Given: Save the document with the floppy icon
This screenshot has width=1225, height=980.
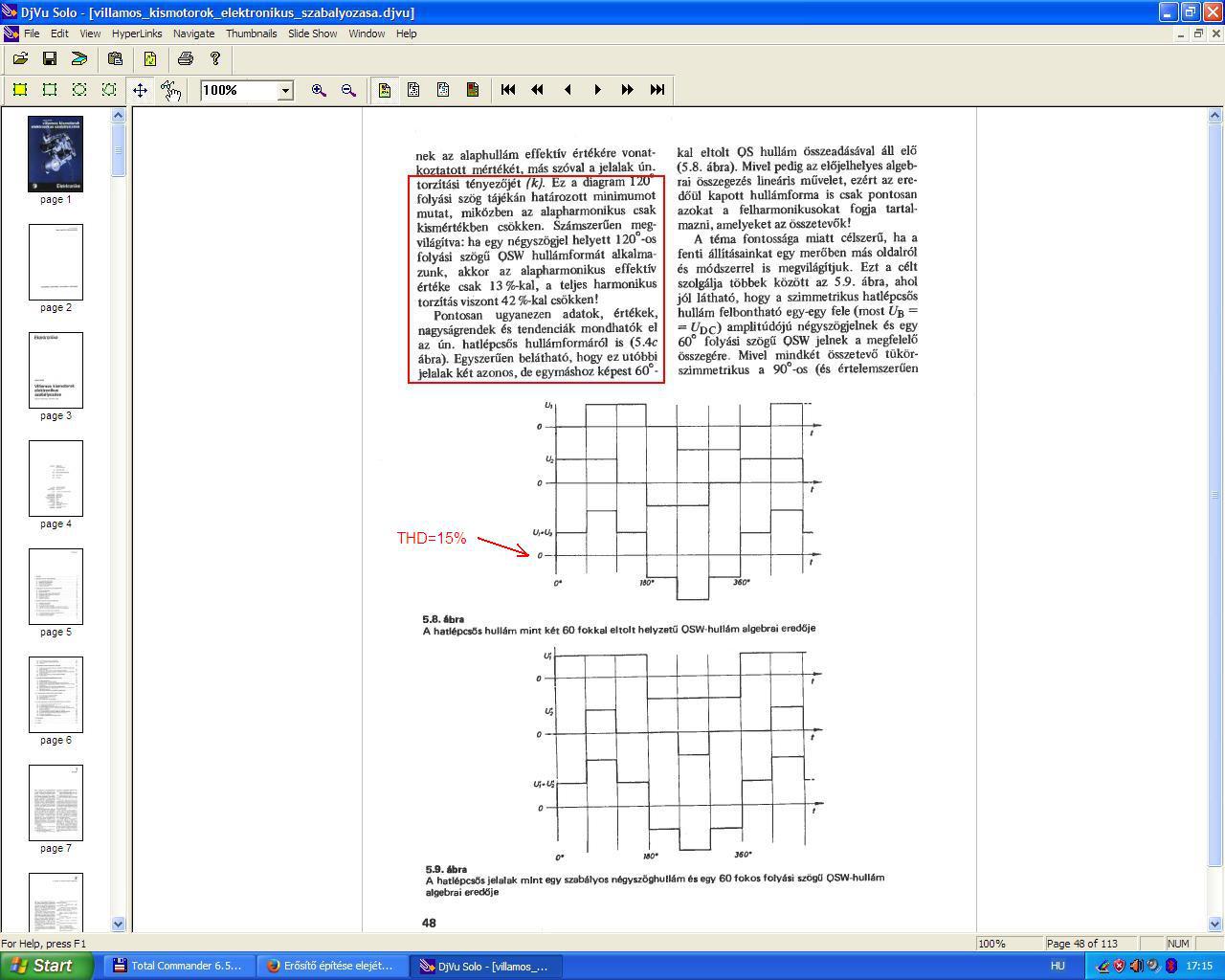Looking at the screenshot, I should pos(50,58).
